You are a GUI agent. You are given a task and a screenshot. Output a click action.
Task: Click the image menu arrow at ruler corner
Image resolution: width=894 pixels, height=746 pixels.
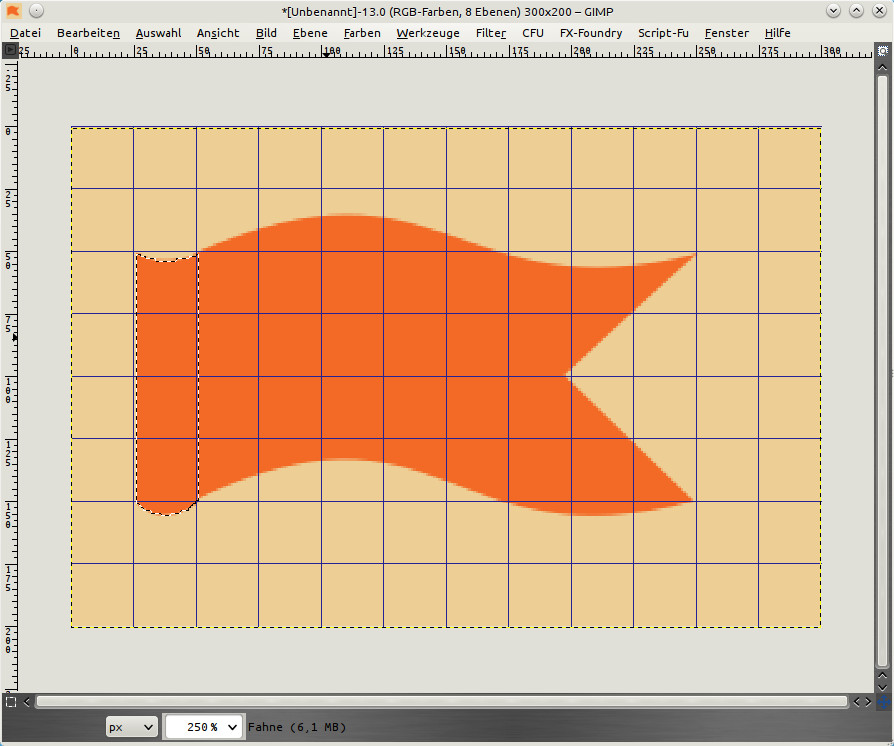[x=11, y=50]
